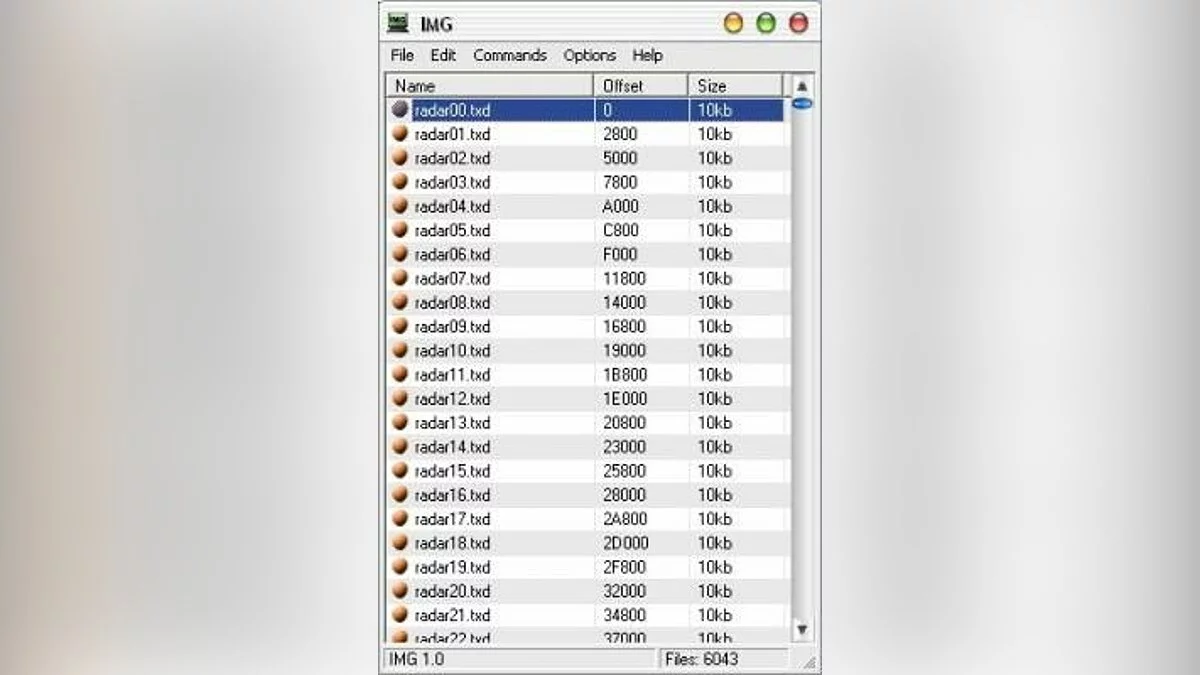Click the file icon next to radar05.txd
This screenshot has width=1200, height=675.
pyautogui.click(x=400, y=230)
